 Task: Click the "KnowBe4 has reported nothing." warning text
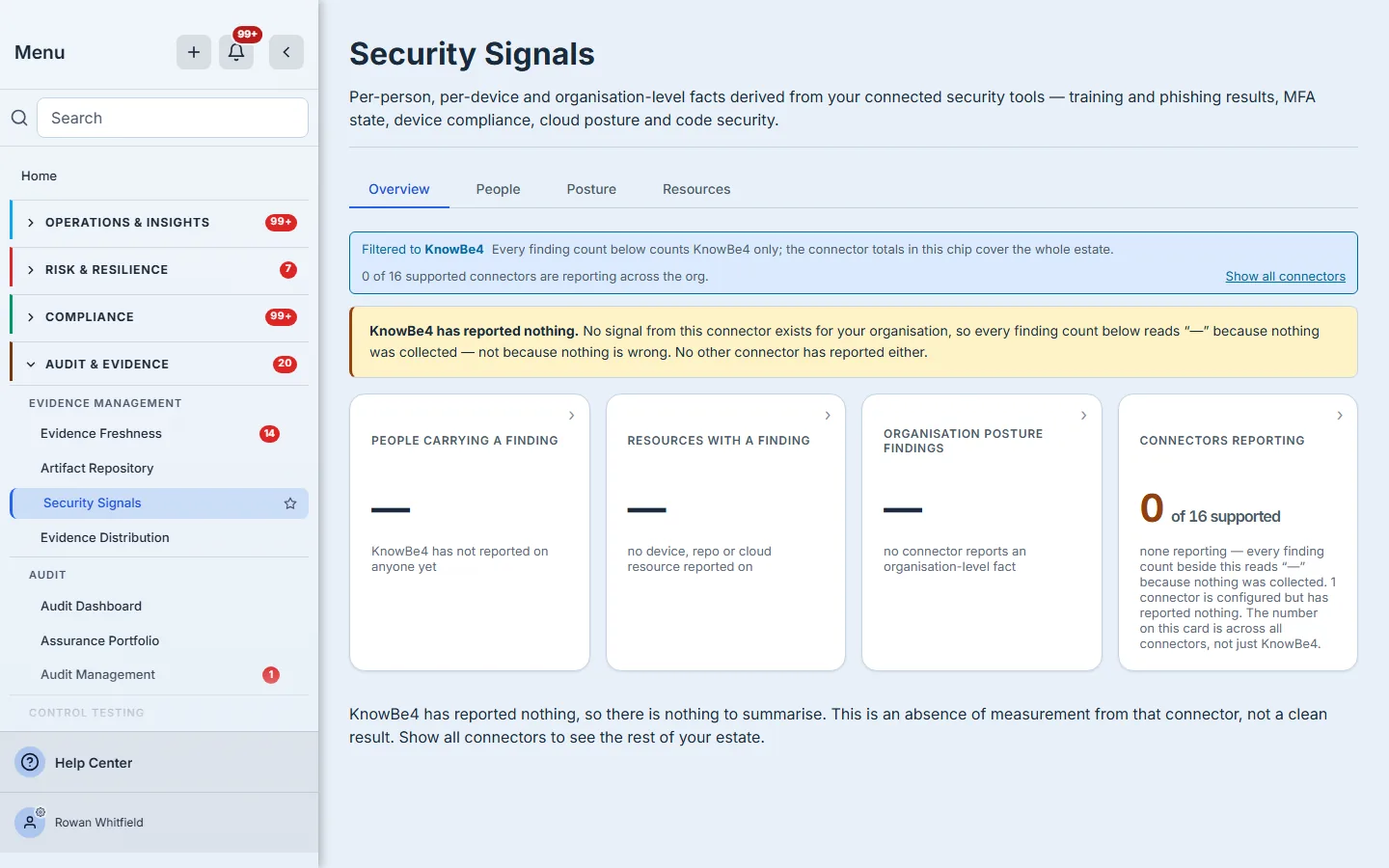point(474,331)
